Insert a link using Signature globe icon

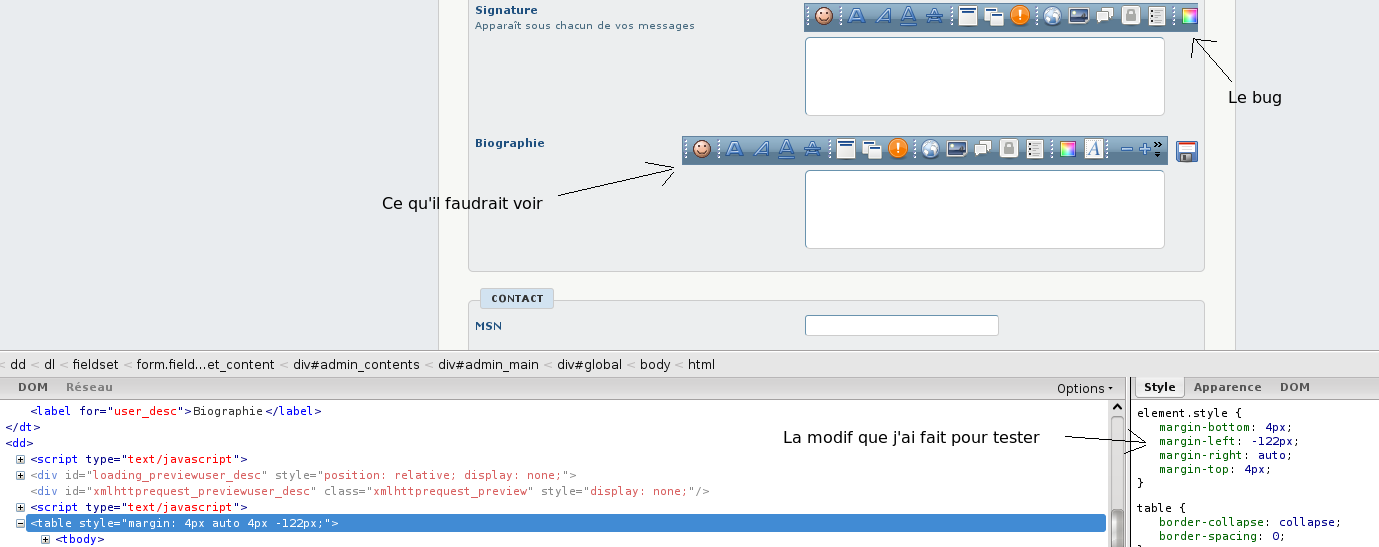1052,16
